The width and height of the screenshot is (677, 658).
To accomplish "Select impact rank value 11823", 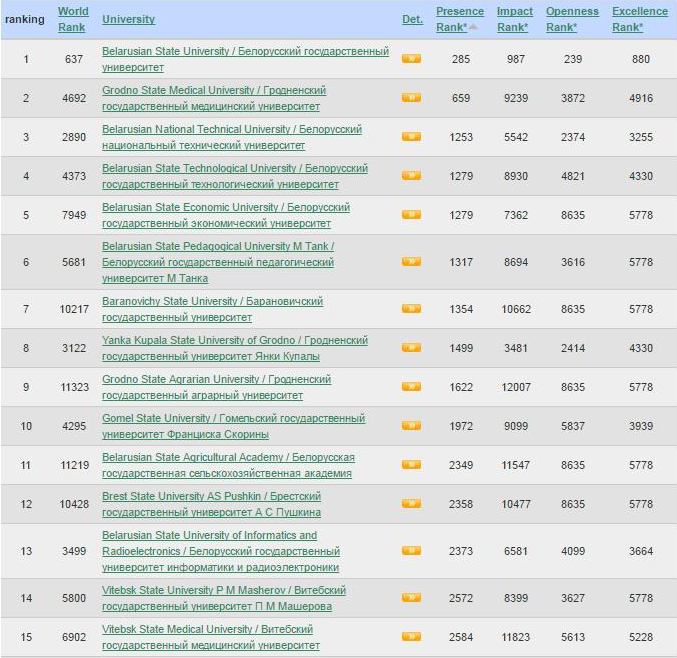I will tap(516, 637).
